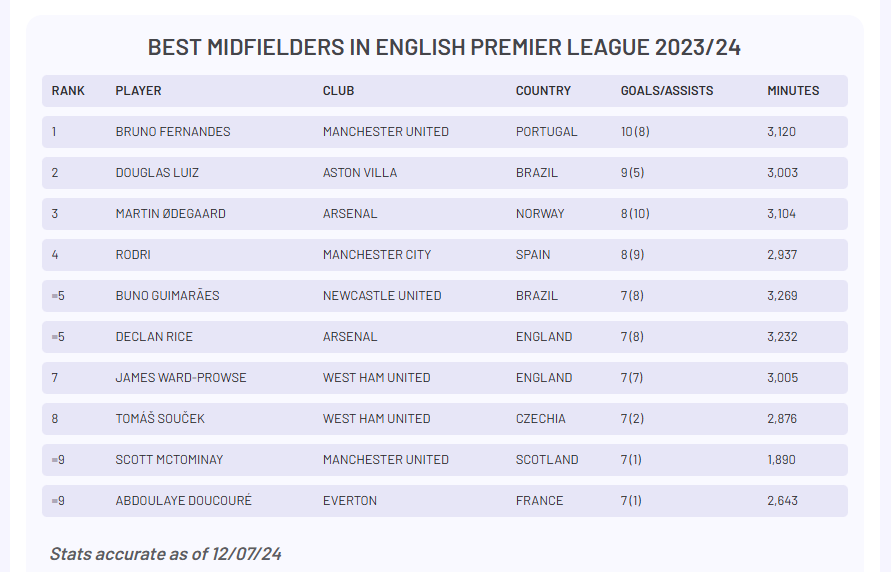Click the table title heading
Viewport: 891px width, 572px height.
[444, 47]
